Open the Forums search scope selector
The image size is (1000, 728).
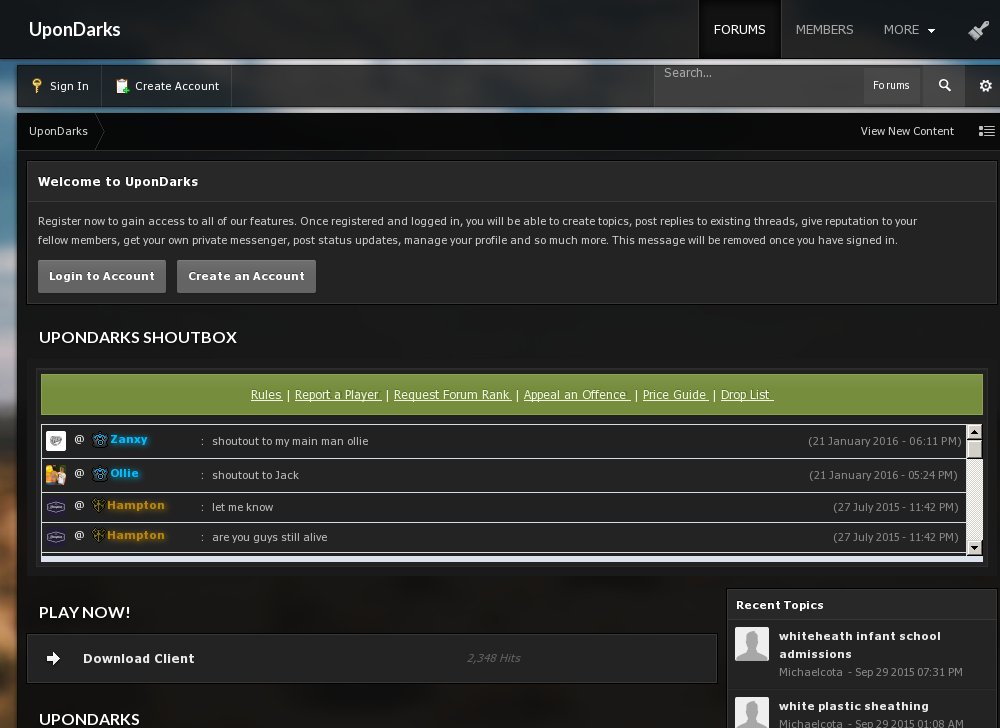[x=891, y=86]
